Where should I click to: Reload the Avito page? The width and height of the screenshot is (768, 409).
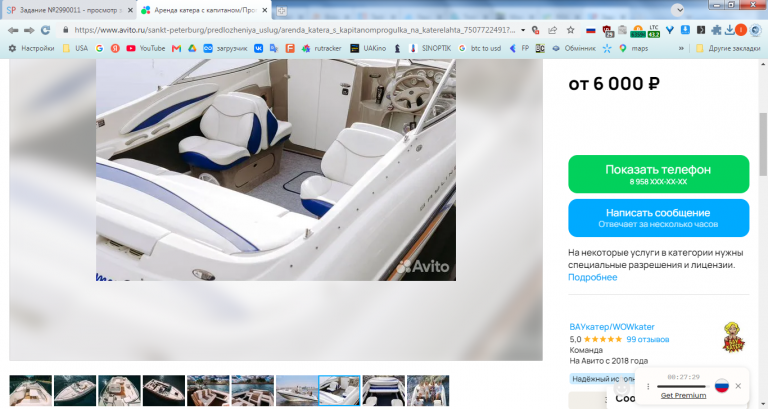coord(45,30)
